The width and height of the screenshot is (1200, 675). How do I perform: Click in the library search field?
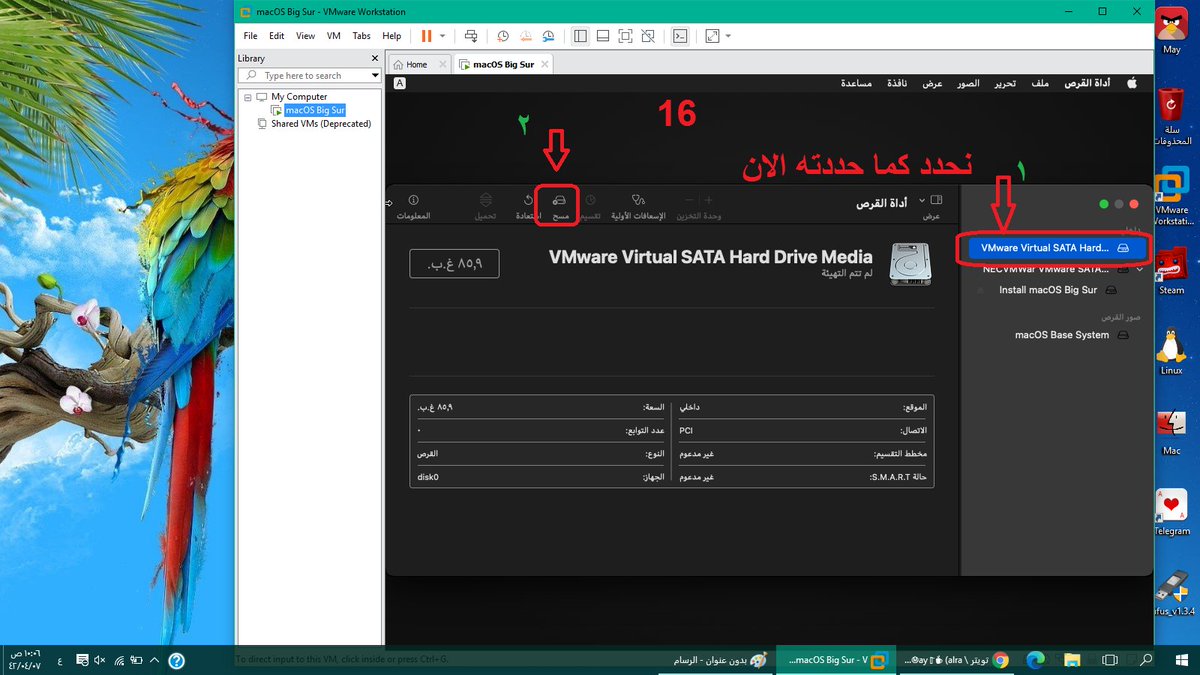point(308,75)
